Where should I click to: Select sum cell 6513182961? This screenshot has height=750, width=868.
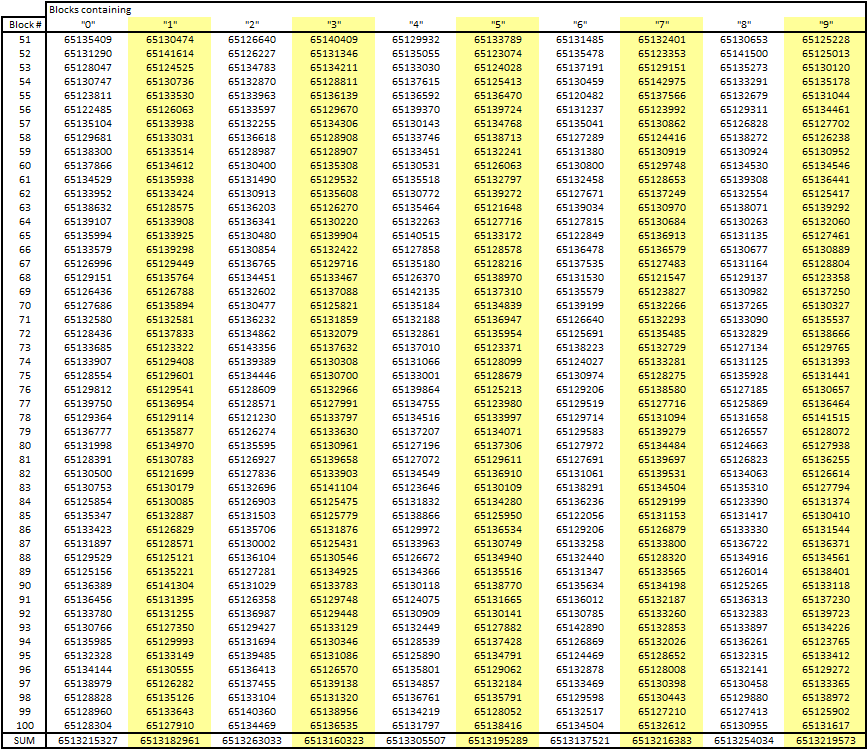170,741
